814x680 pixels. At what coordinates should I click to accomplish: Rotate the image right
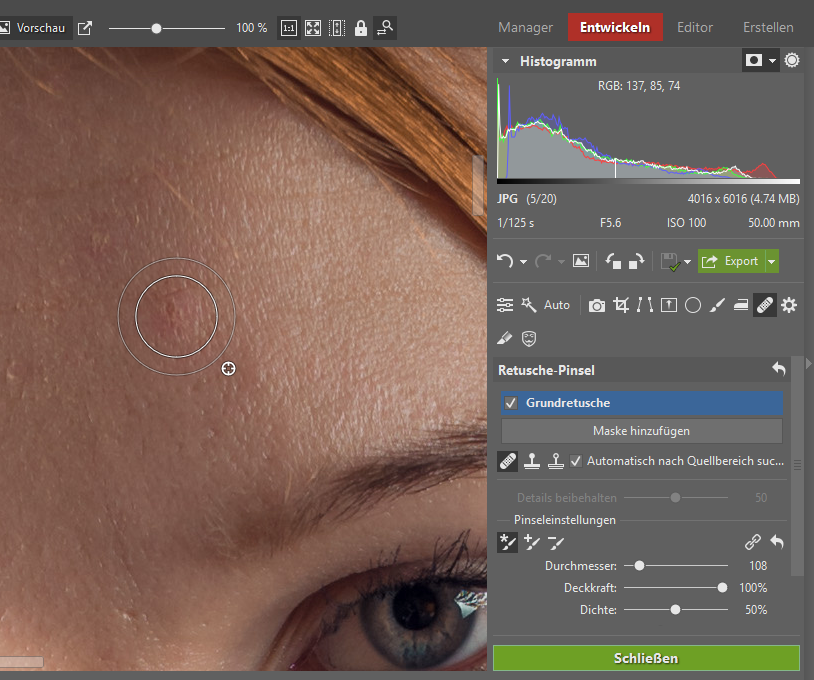pos(636,261)
